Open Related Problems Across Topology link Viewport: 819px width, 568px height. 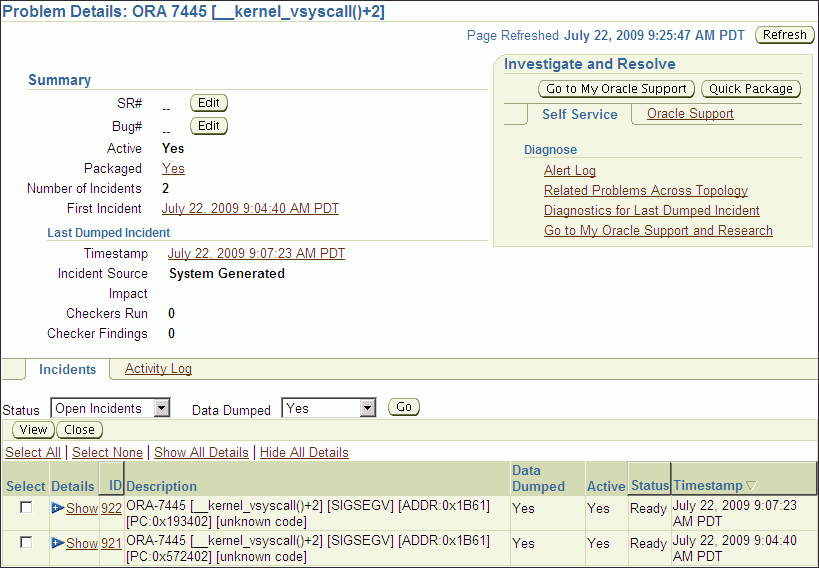point(646,191)
